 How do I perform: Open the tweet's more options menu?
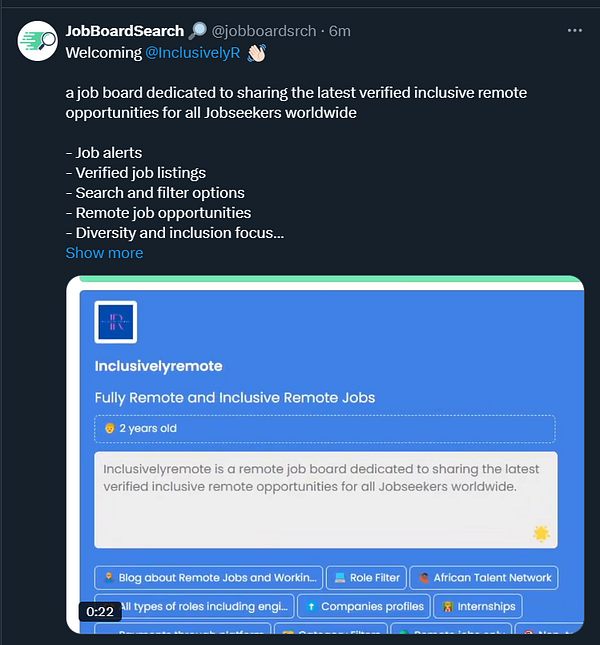574,31
